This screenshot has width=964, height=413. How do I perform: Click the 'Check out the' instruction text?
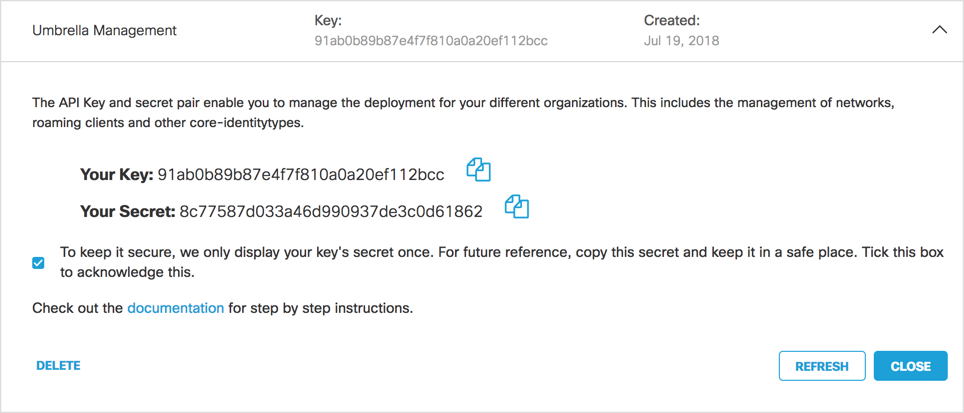[x=78, y=308]
